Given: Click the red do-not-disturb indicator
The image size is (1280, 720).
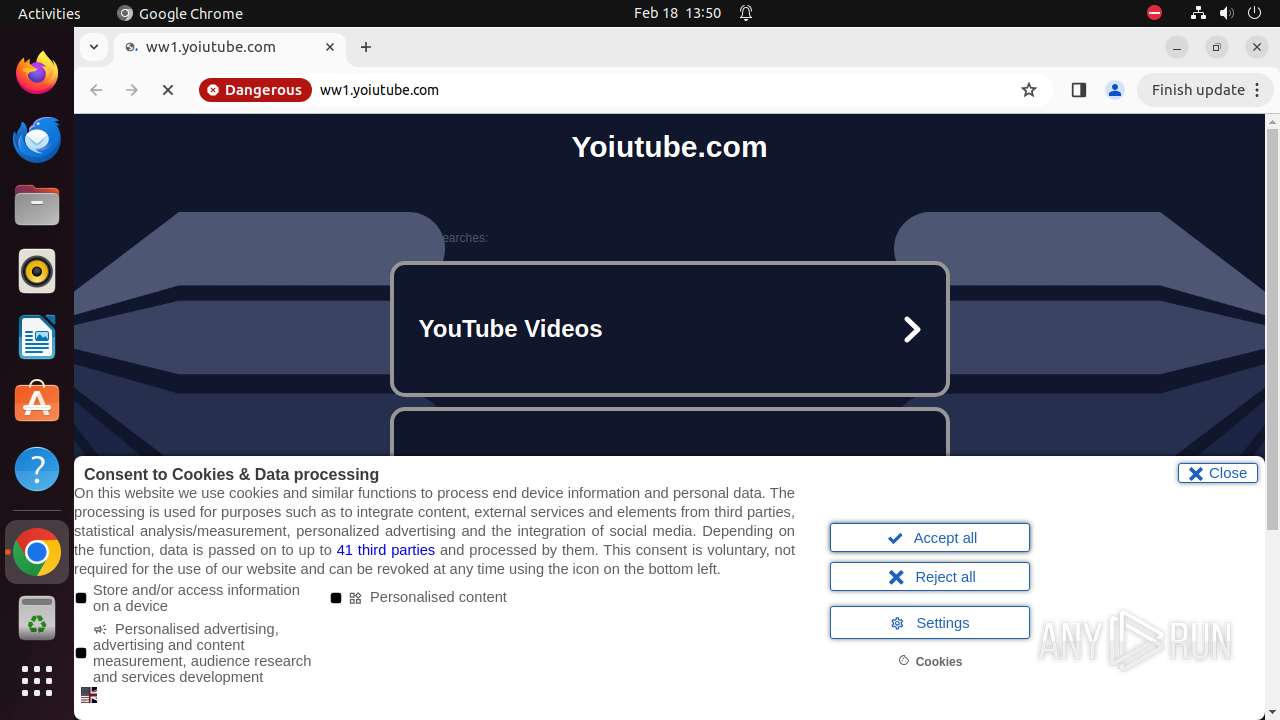Looking at the screenshot, I should [1155, 13].
